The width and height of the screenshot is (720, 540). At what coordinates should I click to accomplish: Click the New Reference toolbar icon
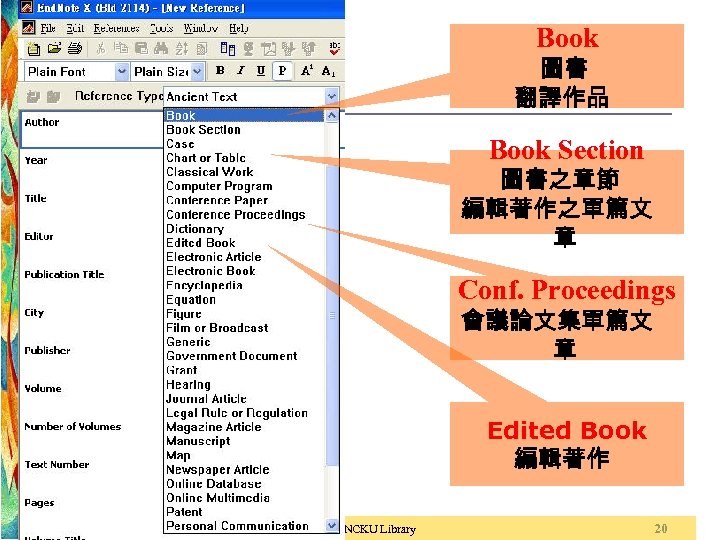33,48
